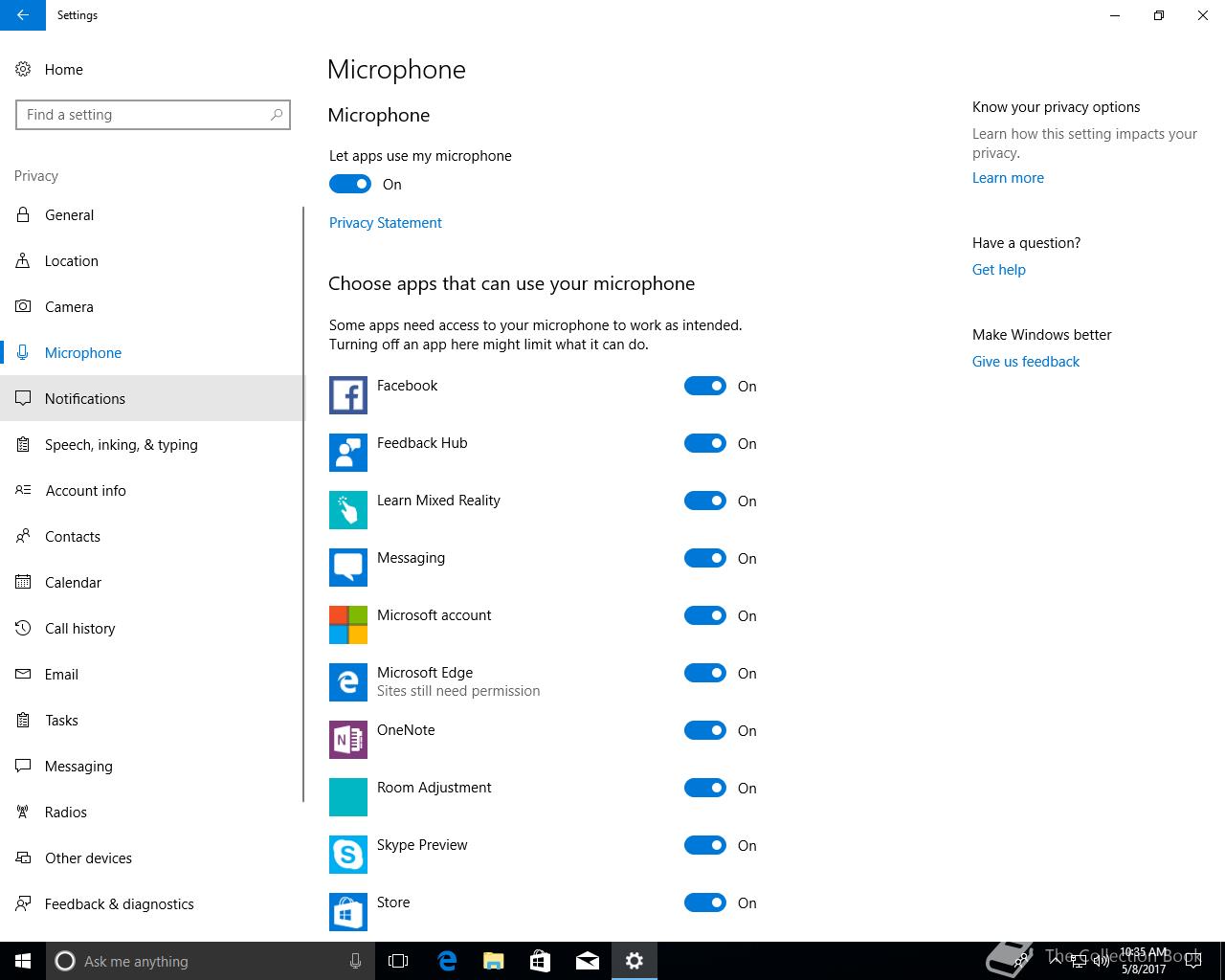Disable microphone access for Store

click(x=705, y=902)
